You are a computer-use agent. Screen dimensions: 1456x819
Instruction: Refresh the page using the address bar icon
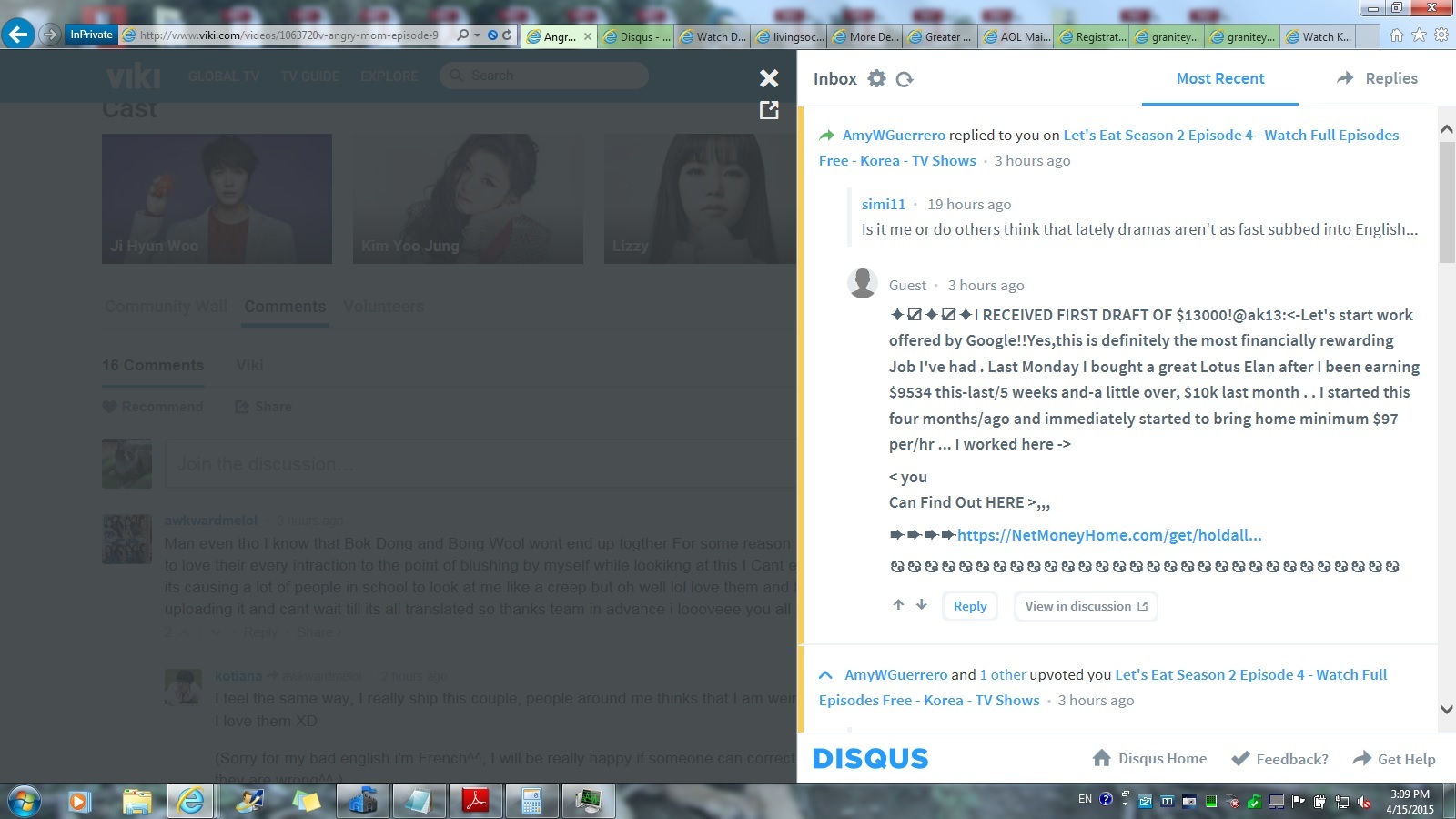click(x=507, y=35)
